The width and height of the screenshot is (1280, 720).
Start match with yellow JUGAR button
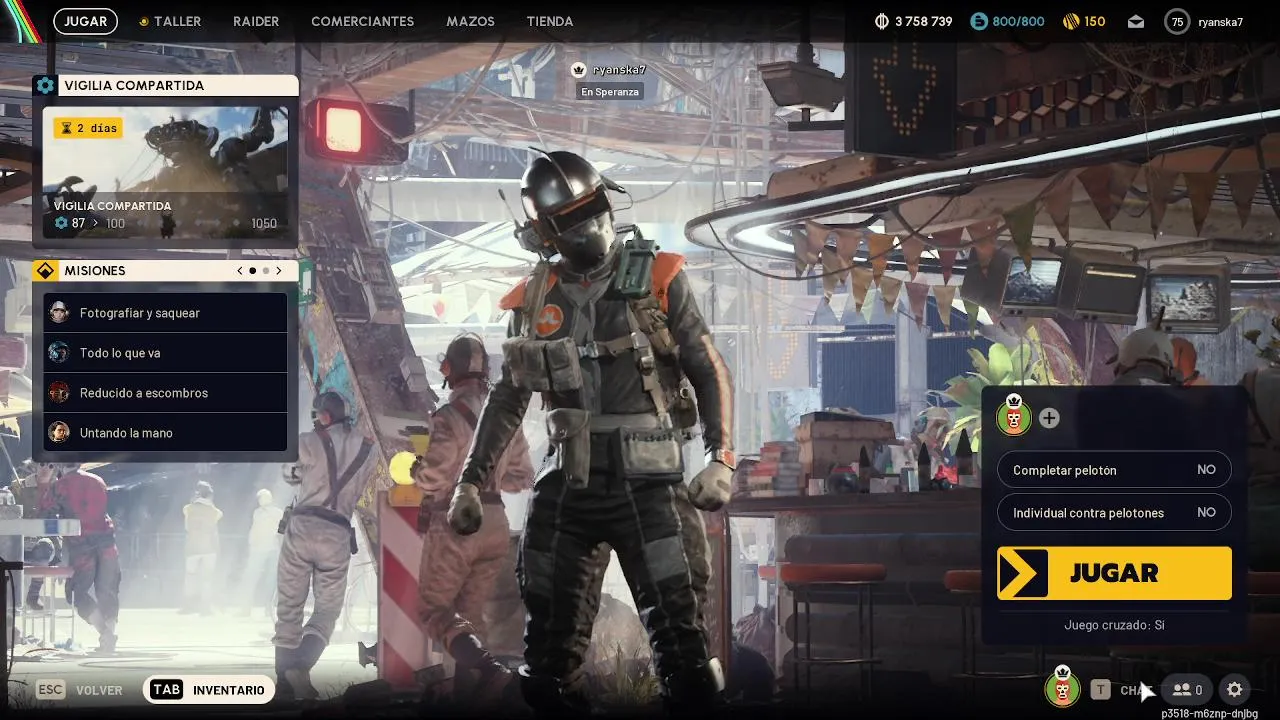pos(1114,573)
